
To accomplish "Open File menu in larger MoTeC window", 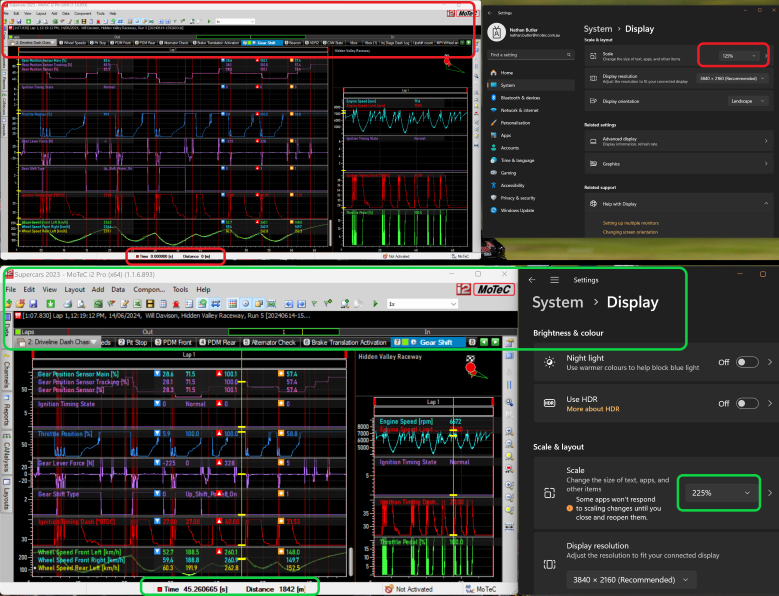I will [x=10, y=289].
